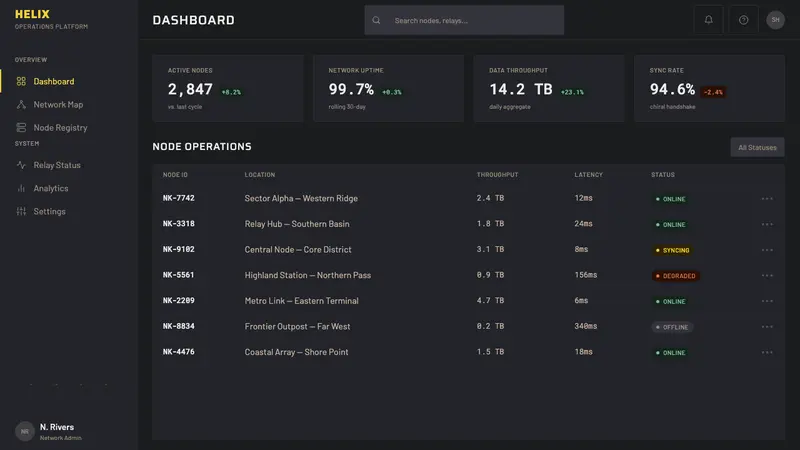800x450 pixels.
Task: Click Metro Link — Eastern Terminal location
Action: tap(302, 301)
